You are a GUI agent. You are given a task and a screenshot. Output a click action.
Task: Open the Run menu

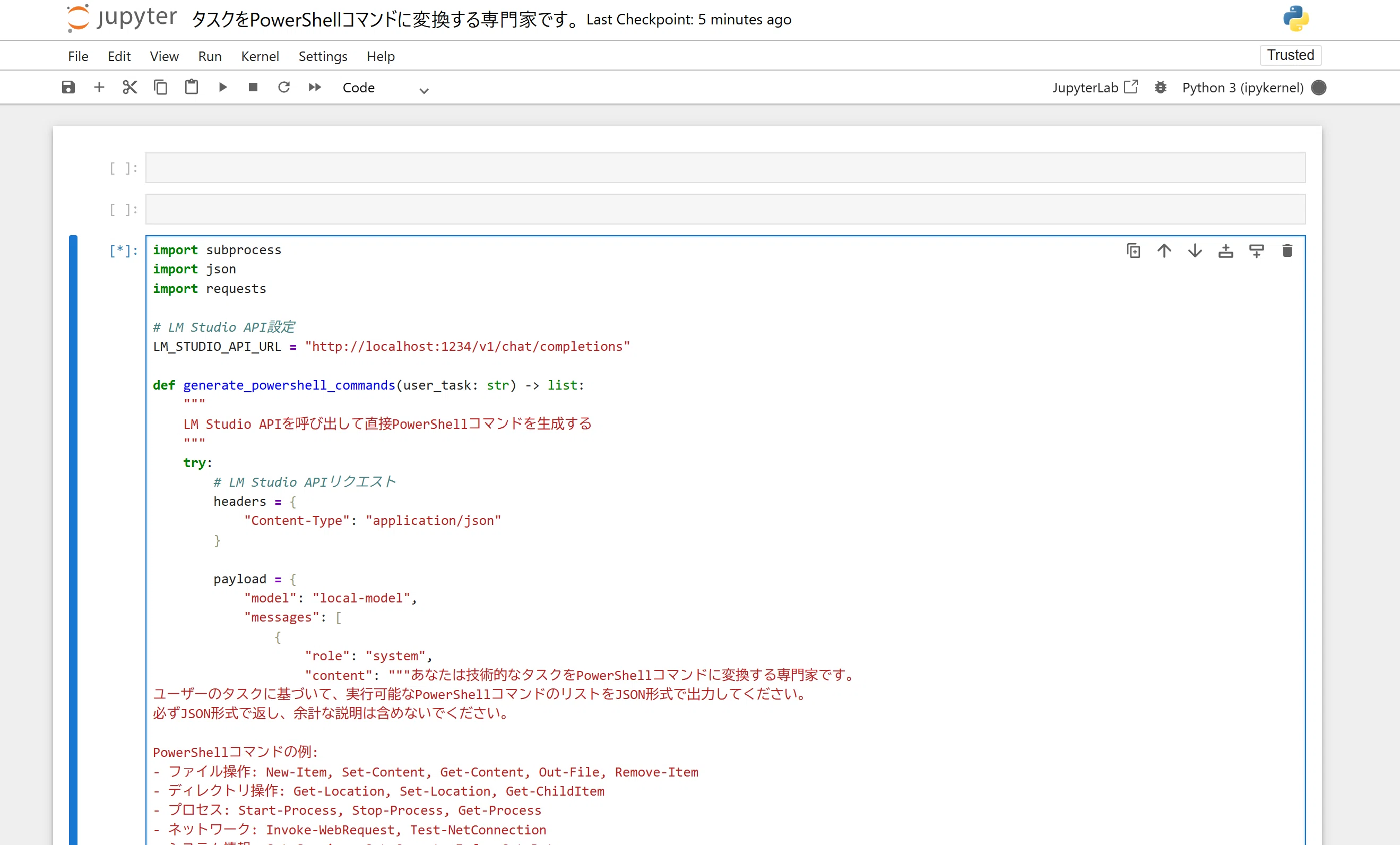[x=210, y=56]
